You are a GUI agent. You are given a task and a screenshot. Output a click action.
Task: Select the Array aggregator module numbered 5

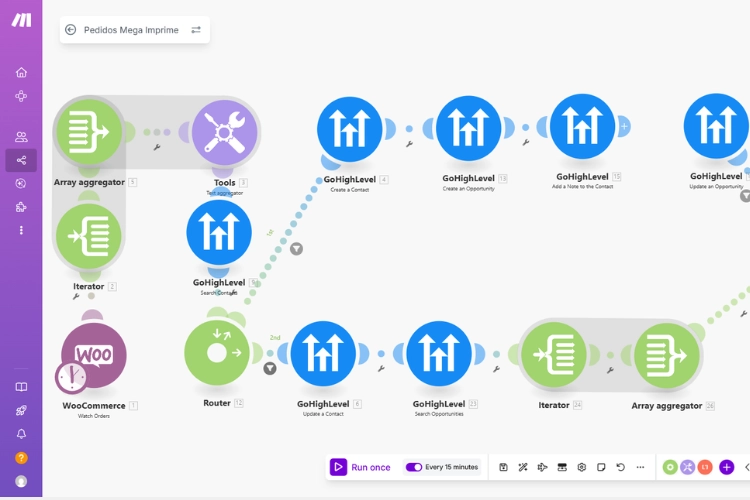pos(89,132)
